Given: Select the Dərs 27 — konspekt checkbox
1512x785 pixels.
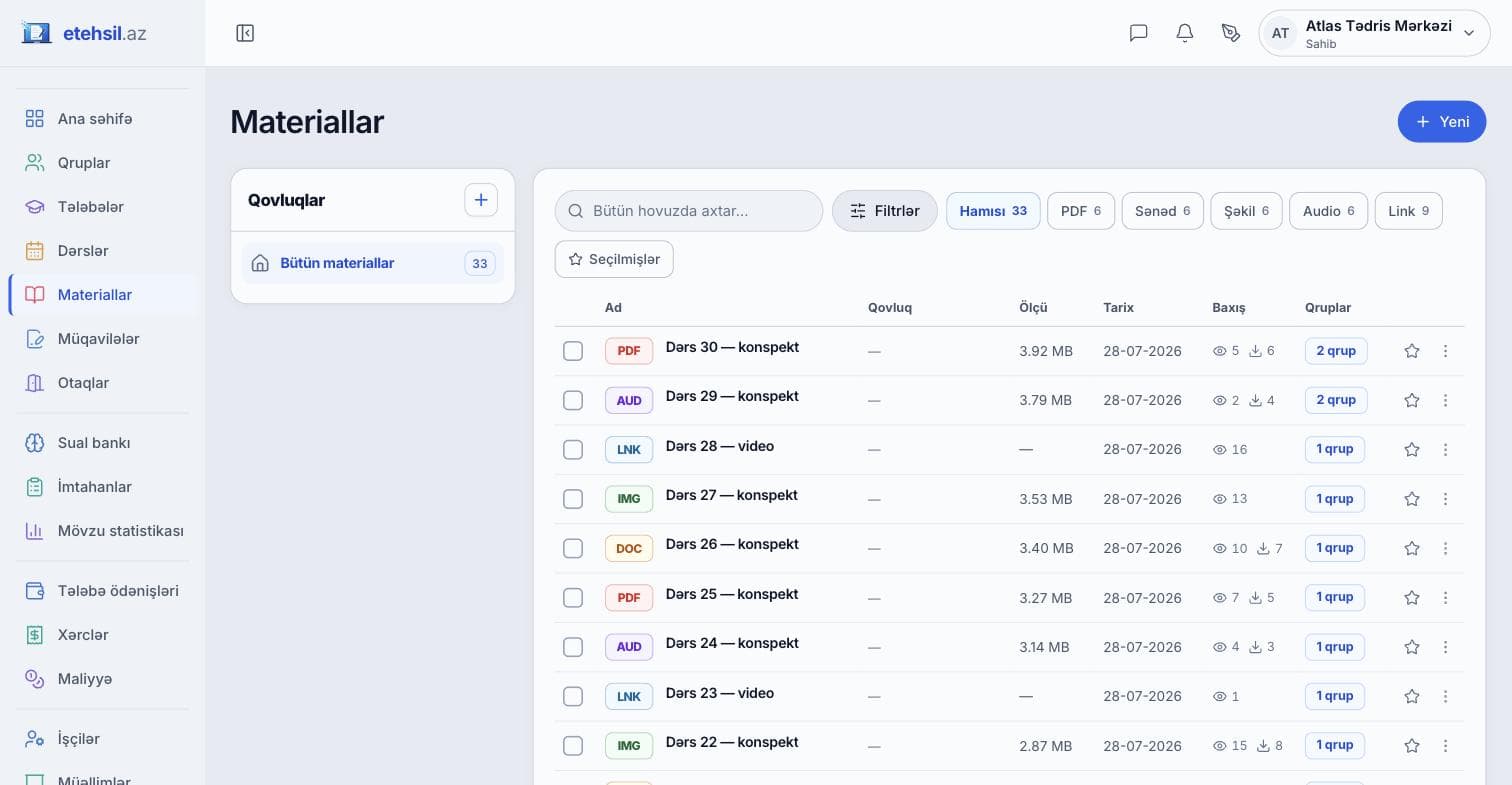Looking at the screenshot, I should pos(573,499).
